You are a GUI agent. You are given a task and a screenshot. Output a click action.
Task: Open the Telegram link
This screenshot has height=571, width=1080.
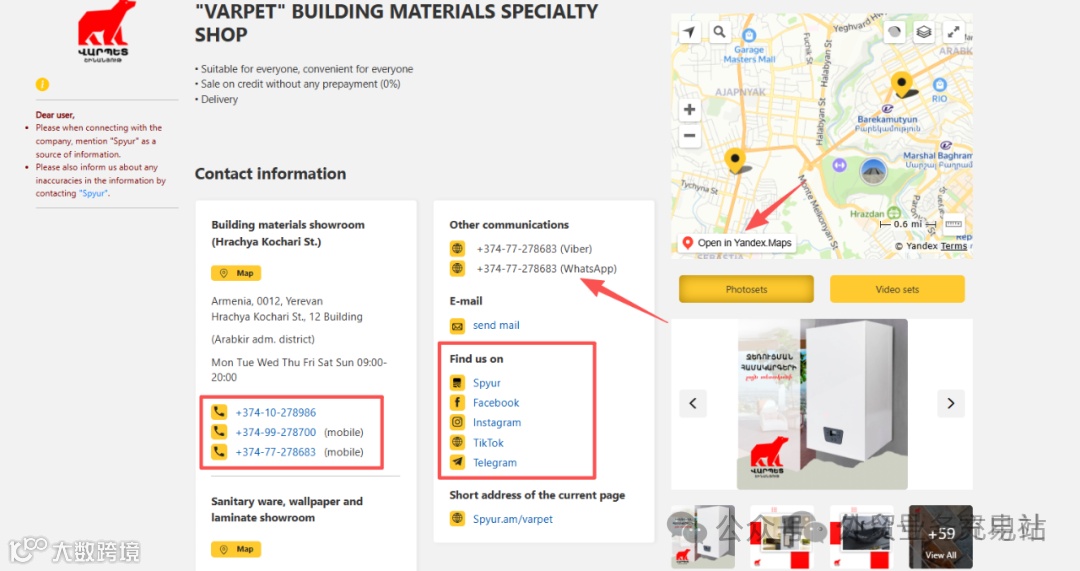click(x=495, y=463)
